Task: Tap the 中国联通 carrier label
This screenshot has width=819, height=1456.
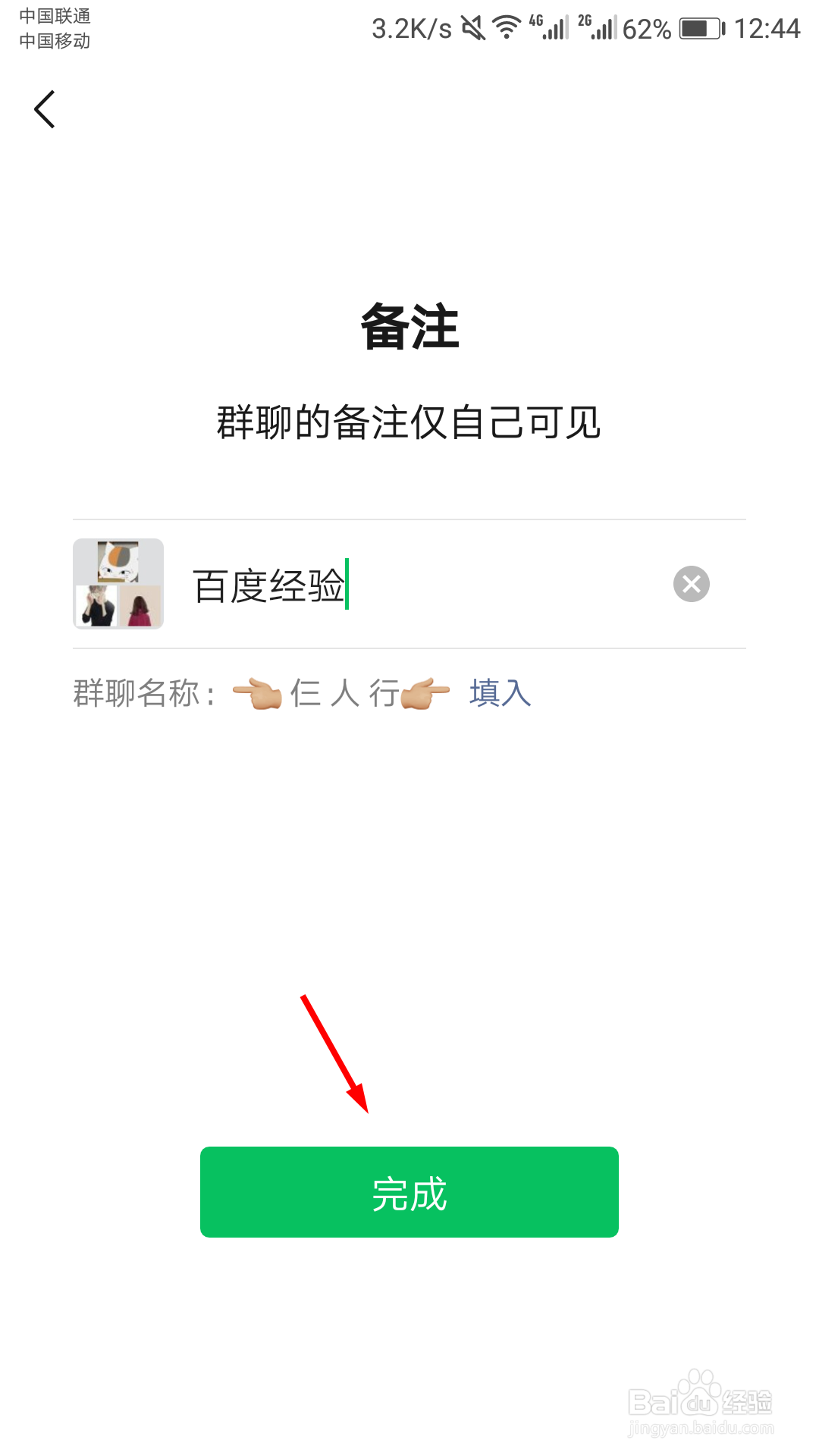Action: click(55, 16)
